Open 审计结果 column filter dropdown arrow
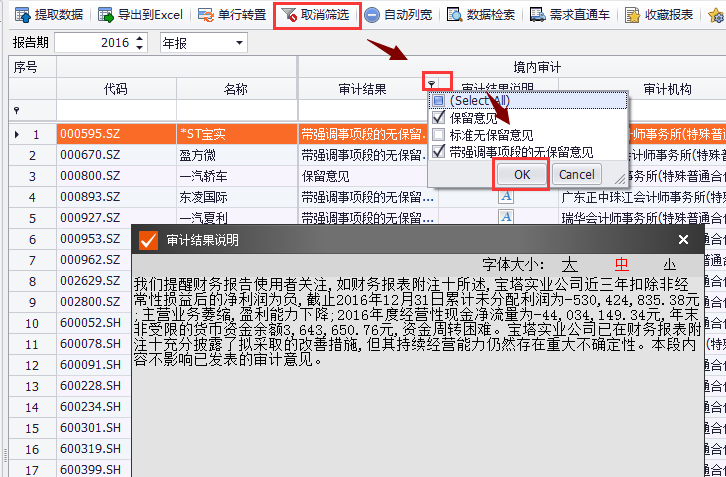Image resolution: width=726 pixels, height=477 pixels. click(431, 86)
